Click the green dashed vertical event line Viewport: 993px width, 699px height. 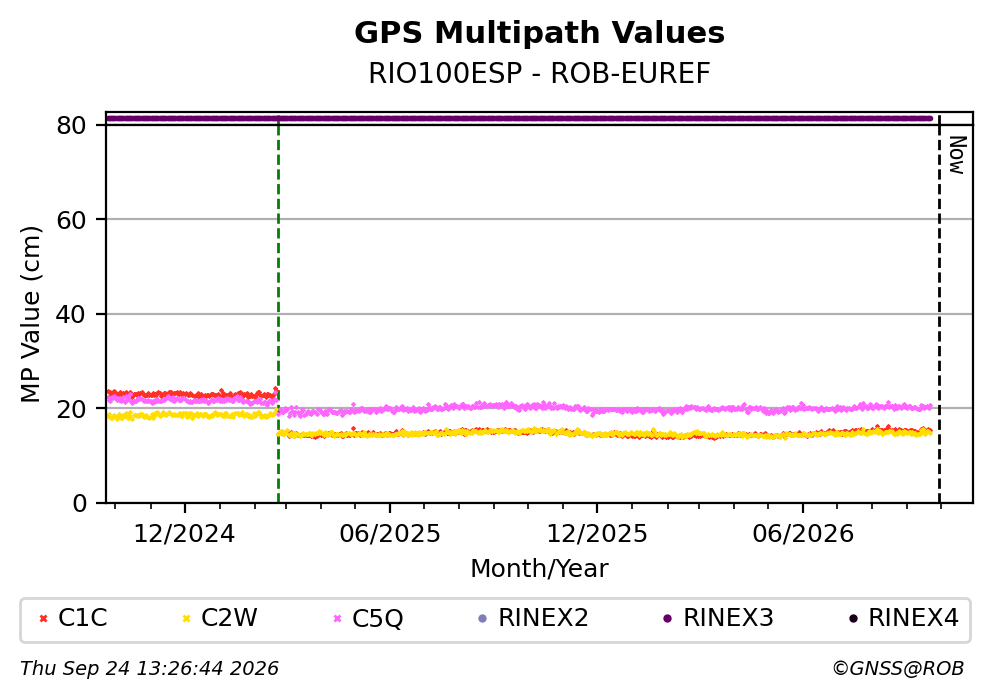point(279,310)
